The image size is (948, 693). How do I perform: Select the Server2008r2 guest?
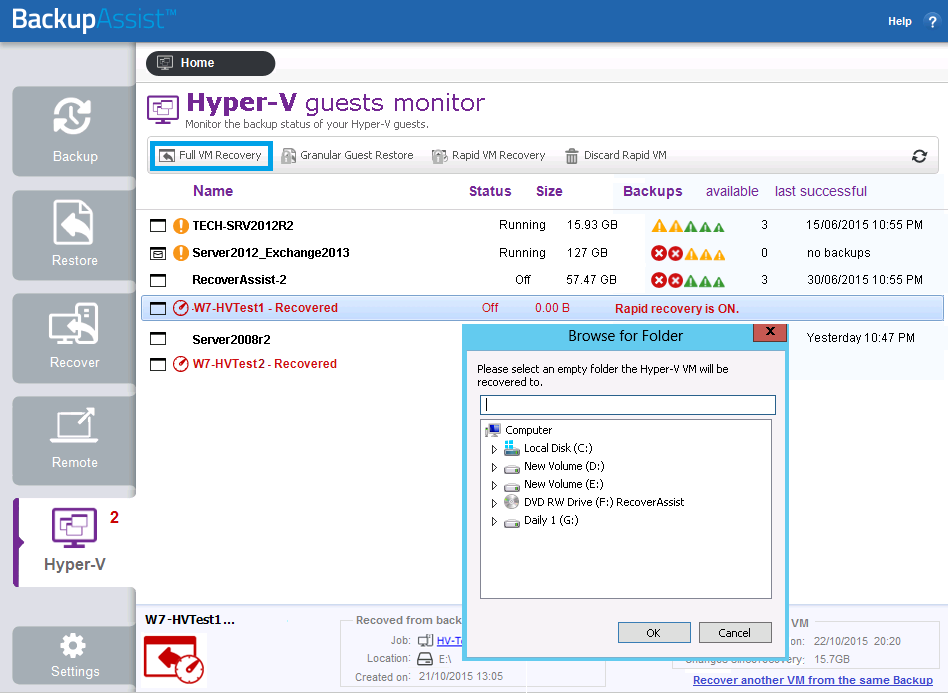[231, 339]
